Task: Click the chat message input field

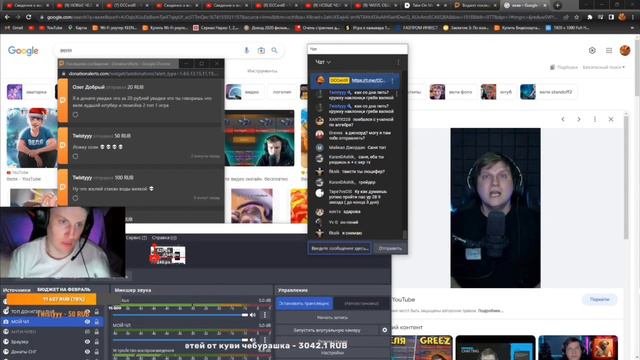Action: pyautogui.click(x=340, y=248)
